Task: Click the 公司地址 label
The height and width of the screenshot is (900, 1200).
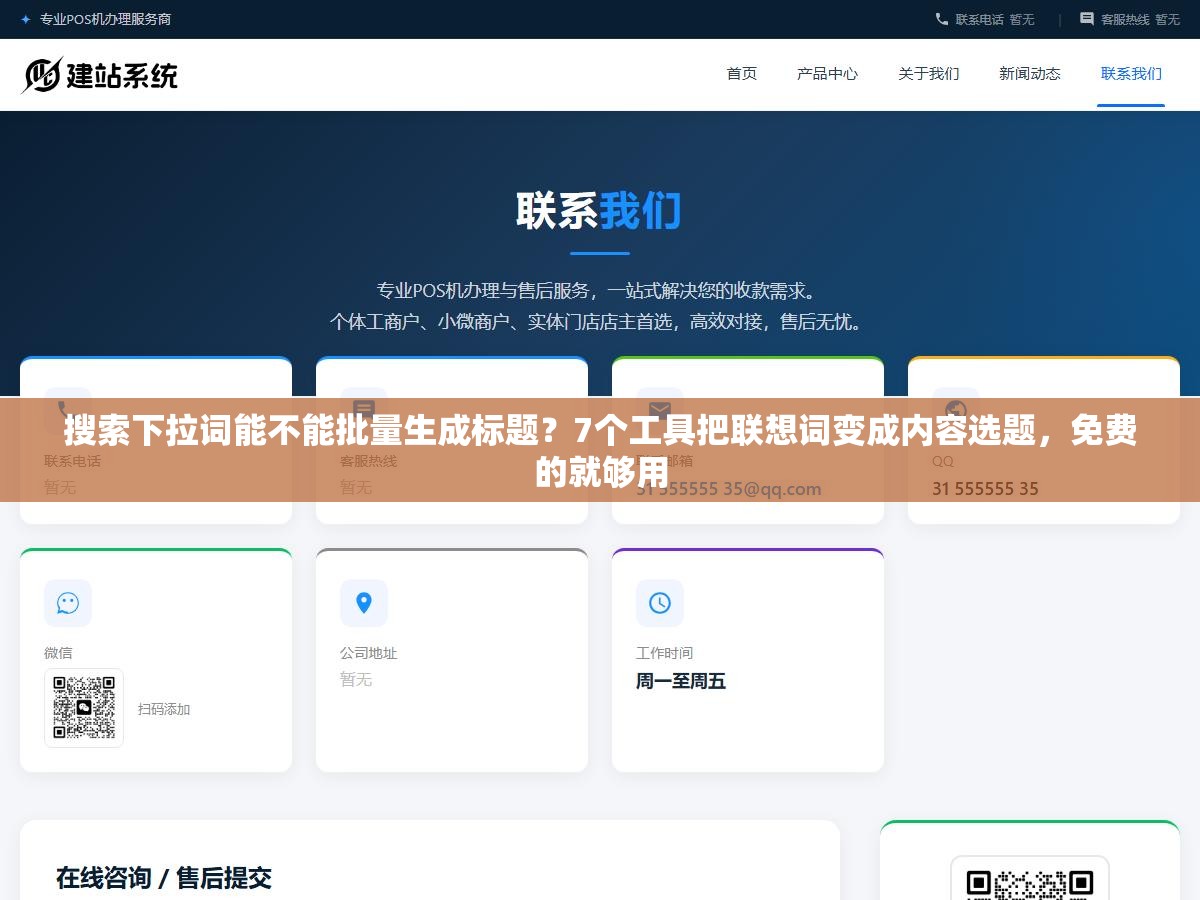Action: click(x=368, y=653)
